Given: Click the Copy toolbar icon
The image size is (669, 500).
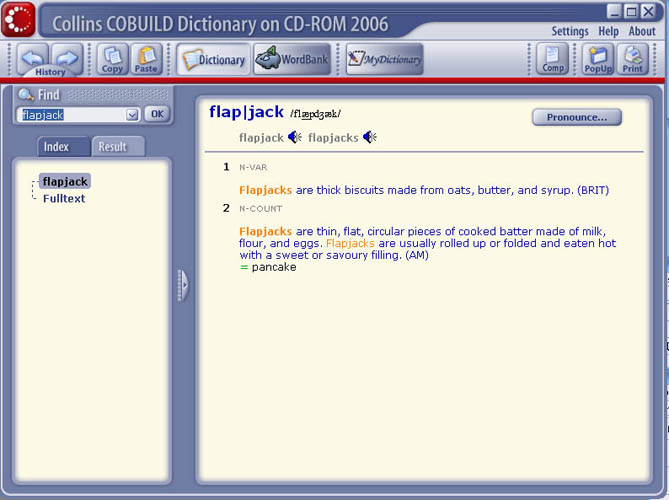Looking at the screenshot, I should point(113,59).
